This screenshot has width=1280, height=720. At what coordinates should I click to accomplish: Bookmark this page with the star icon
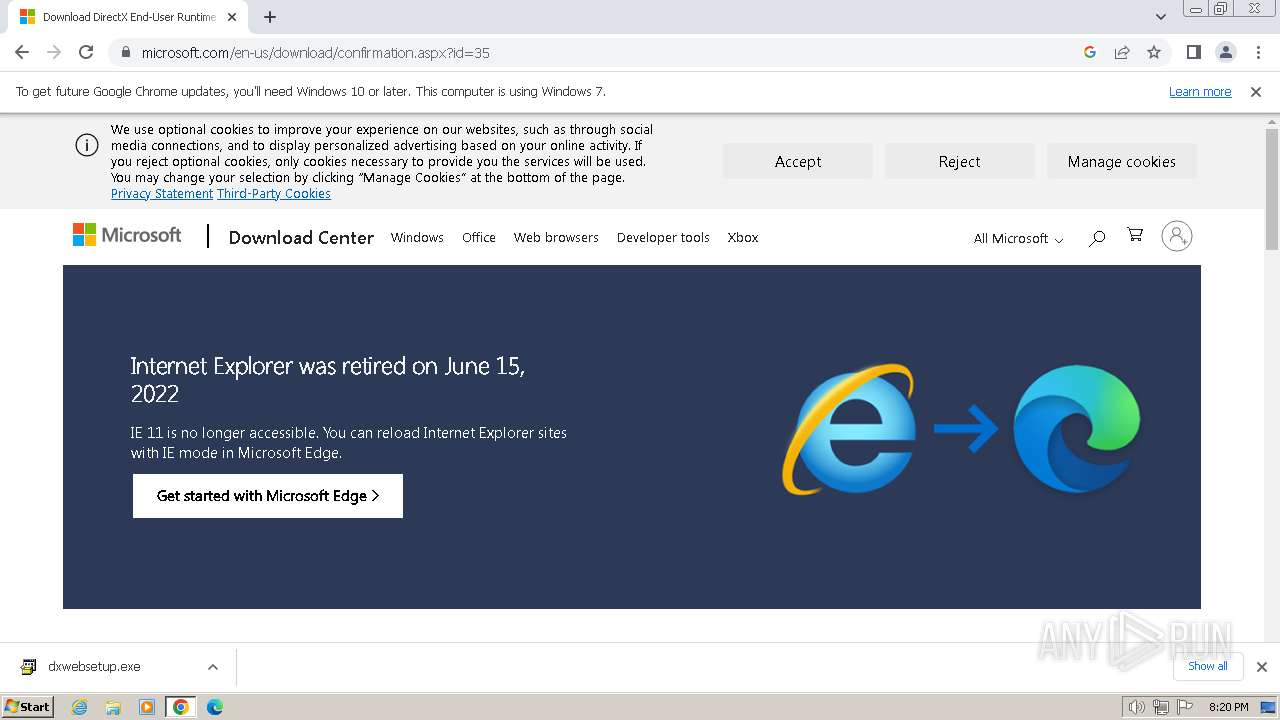(1154, 52)
